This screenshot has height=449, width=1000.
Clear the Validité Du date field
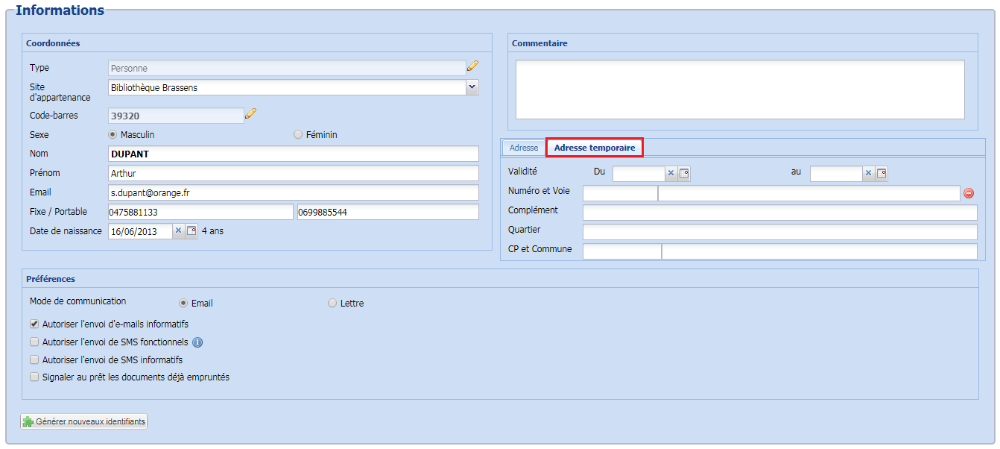[x=671, y=173]
